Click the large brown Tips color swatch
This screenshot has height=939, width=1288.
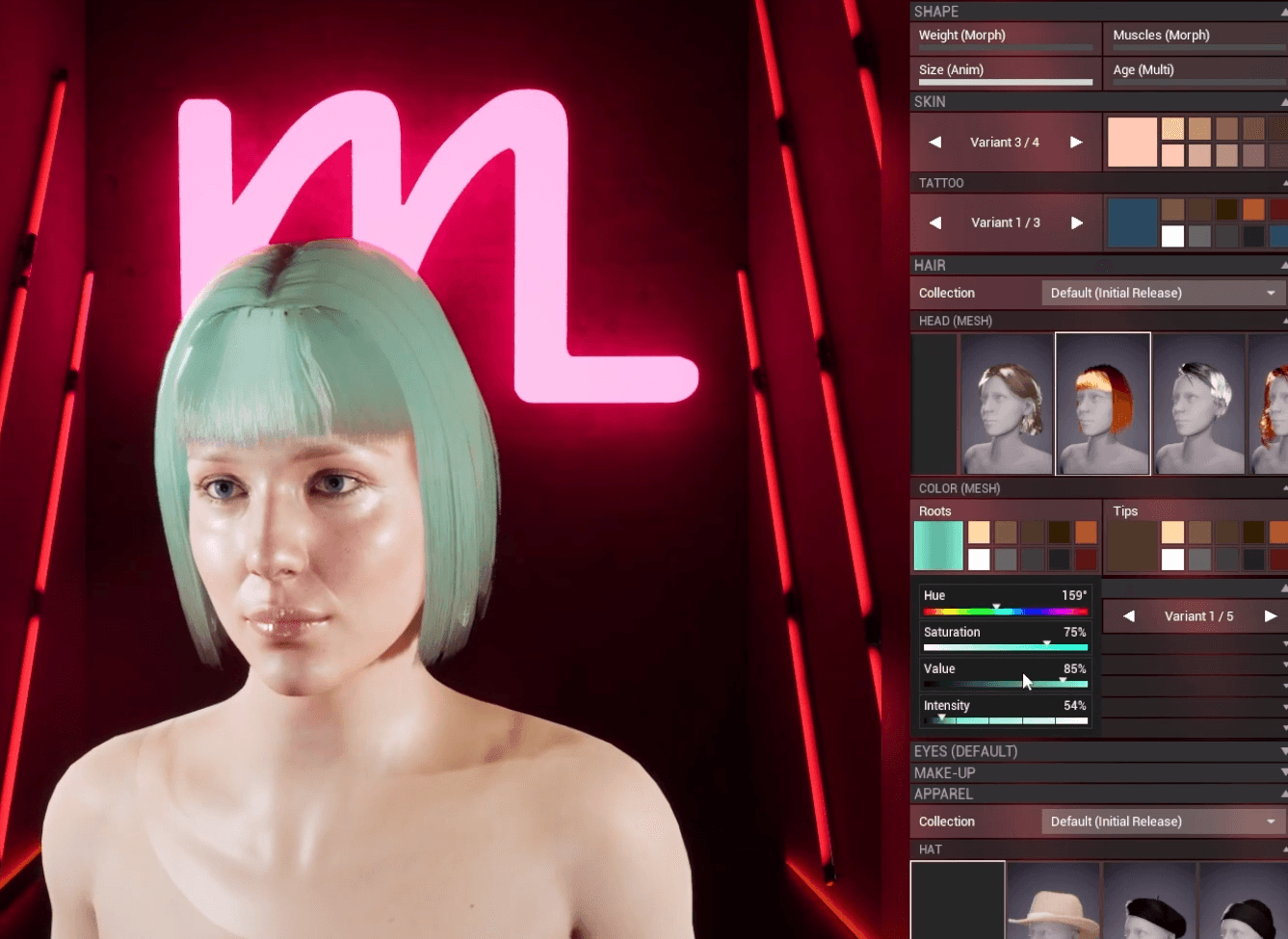[1133, 546]
